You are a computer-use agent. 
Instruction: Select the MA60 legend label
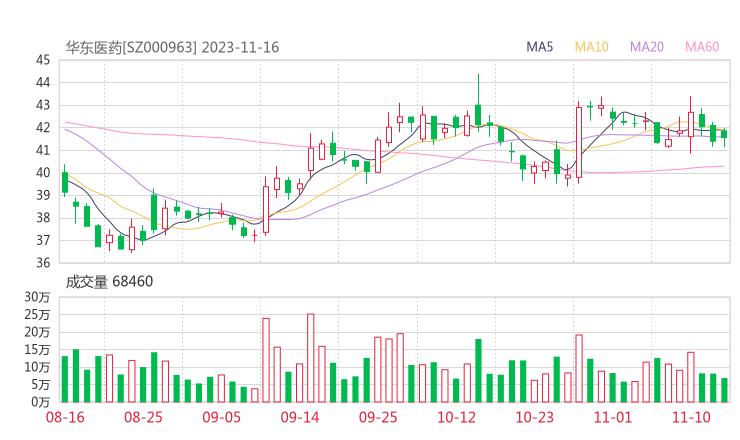702,47
